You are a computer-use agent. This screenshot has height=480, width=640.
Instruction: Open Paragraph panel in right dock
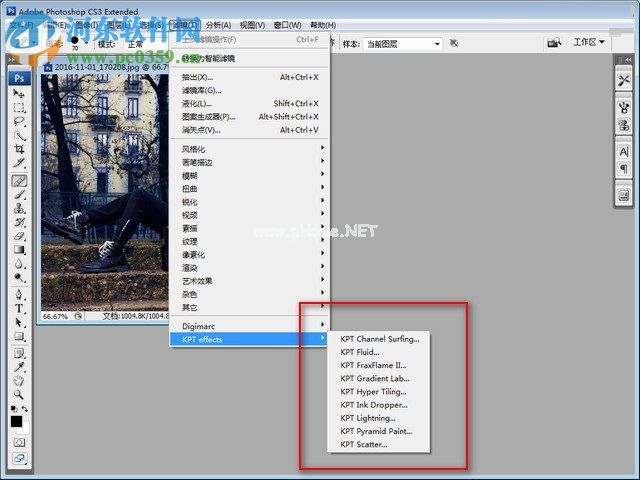click(x=624, y=169)
